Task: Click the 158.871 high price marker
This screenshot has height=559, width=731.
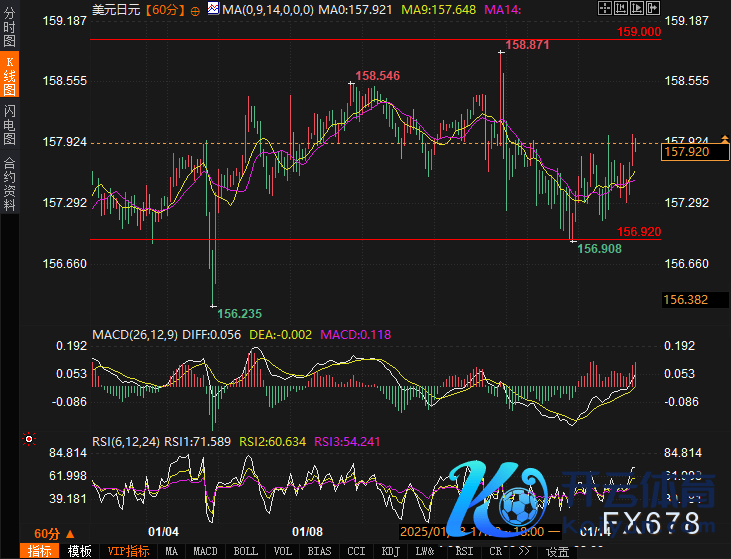Action: (528, 45)
